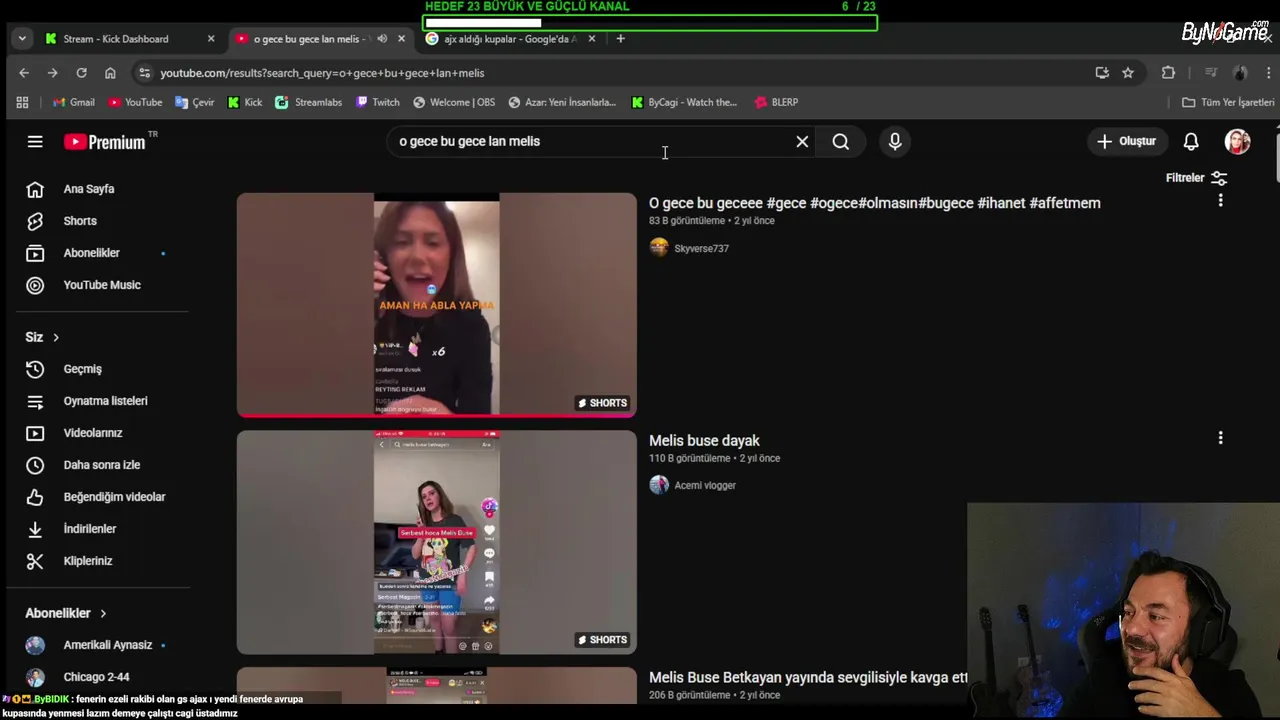1280x720 pixels.
Task: Click the browser address bar URL
Action: [322, 73]
